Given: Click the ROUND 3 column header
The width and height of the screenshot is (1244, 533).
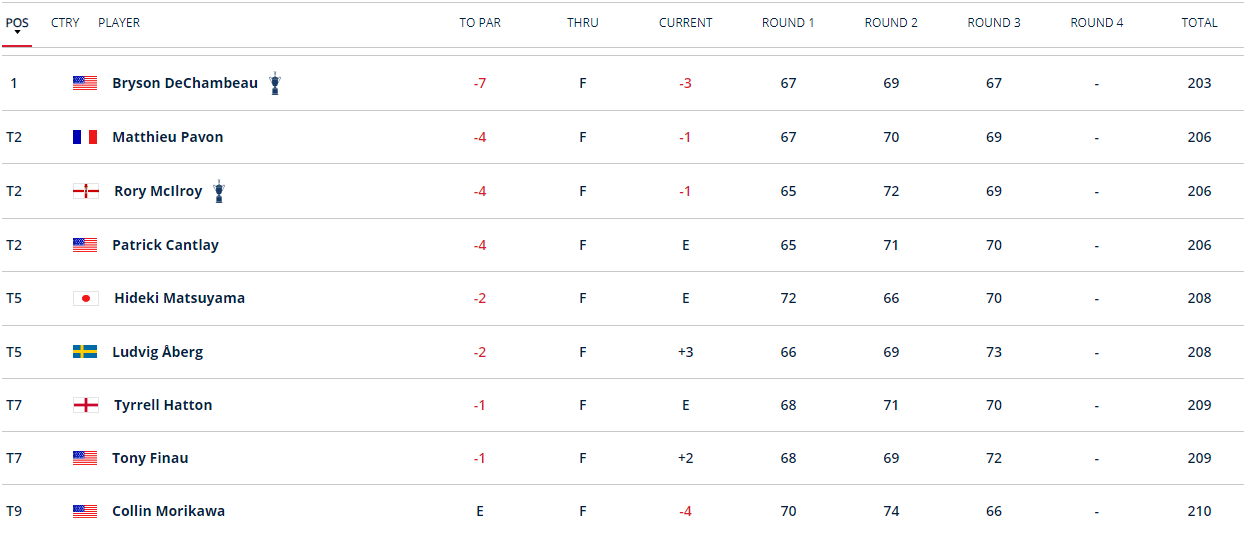Looking at the screenshot, I should pos(993,23).
